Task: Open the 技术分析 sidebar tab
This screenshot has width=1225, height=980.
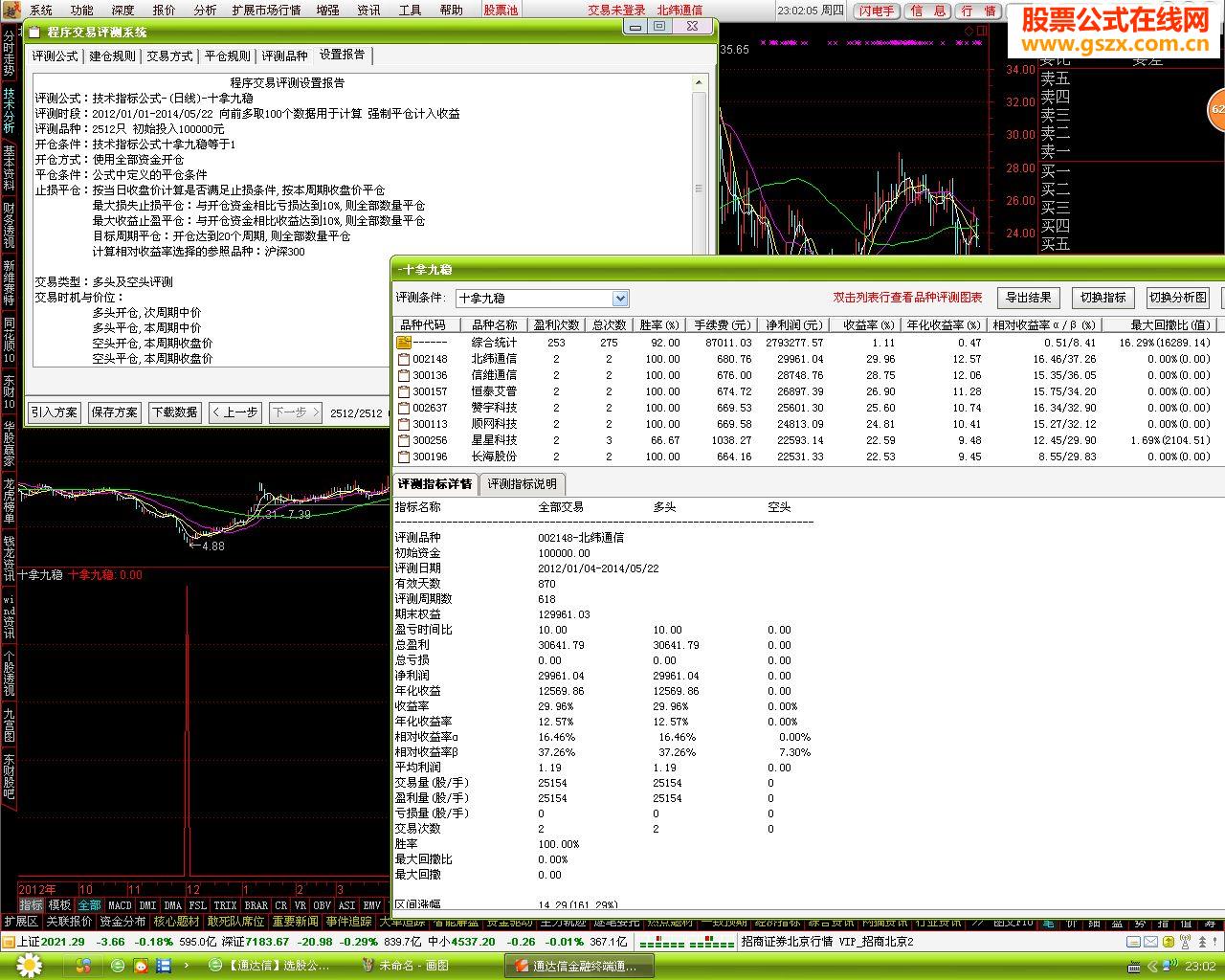Action: (x=9, y=110)
